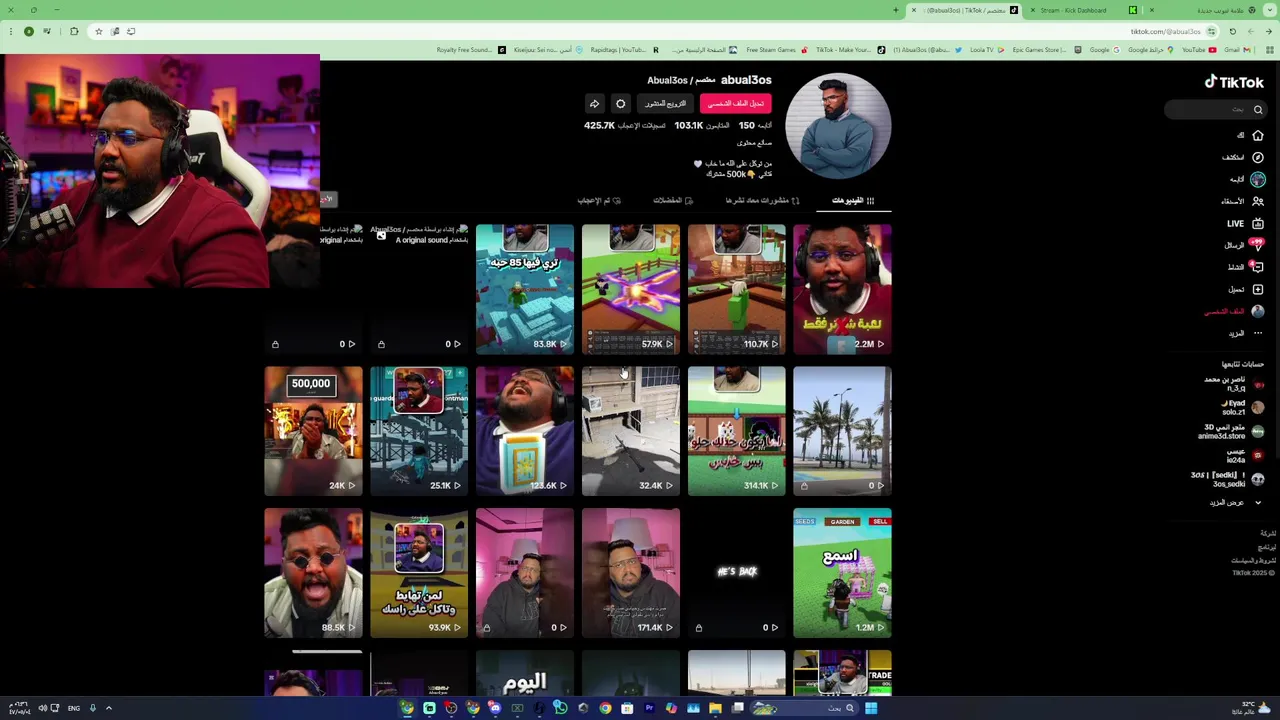Click the search magnifier icon

coord(1258,110)
